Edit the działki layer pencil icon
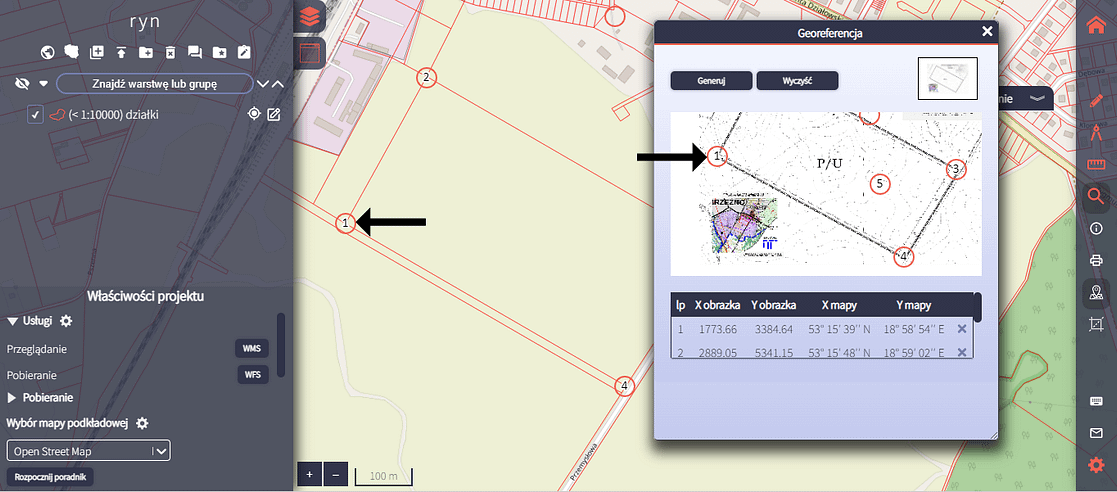The image size is (1117, 492). pyautogui.click(x=274, y=114)
